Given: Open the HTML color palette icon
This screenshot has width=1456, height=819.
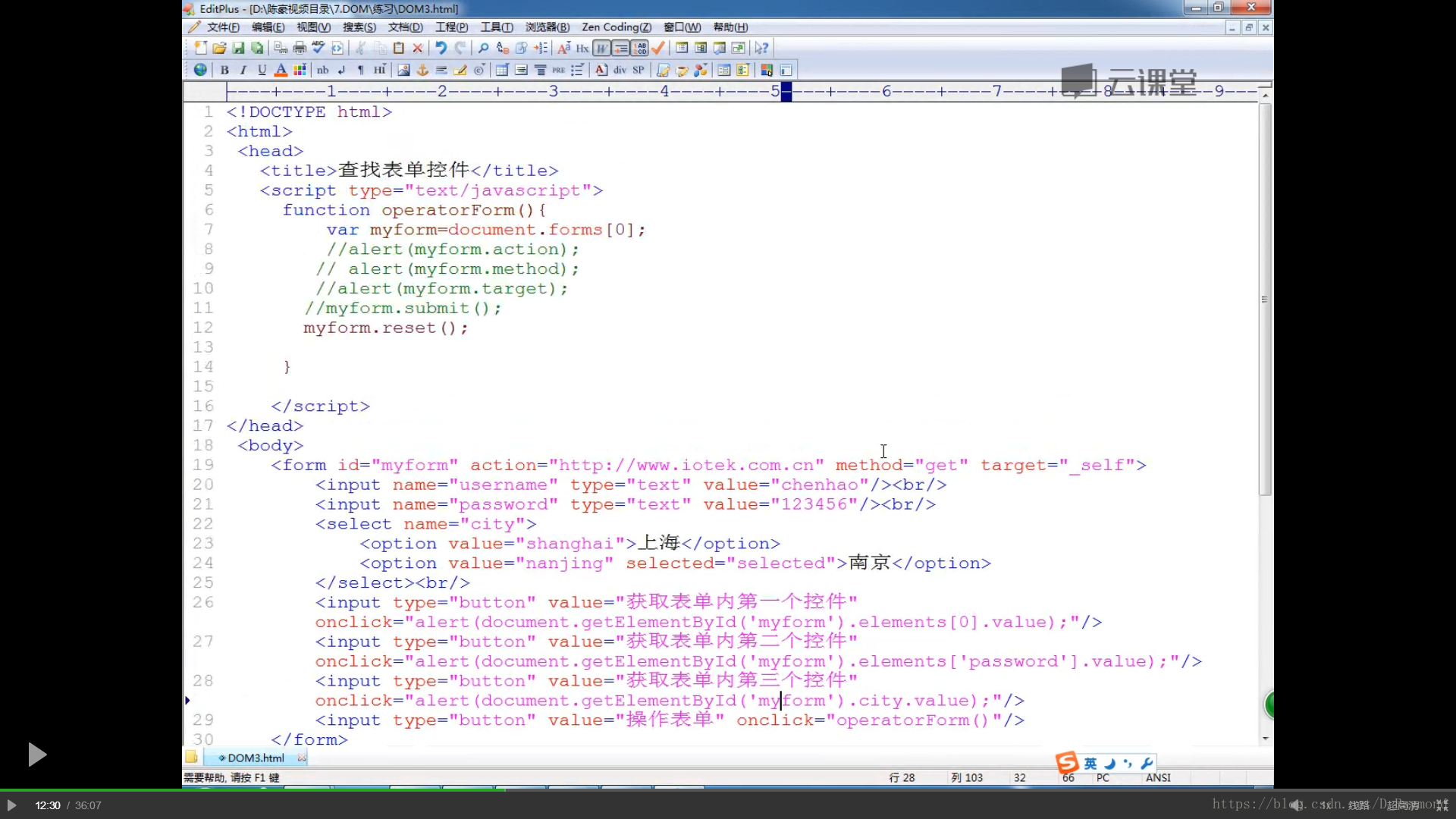Looking at the screenshot, I should pos(300,70).
